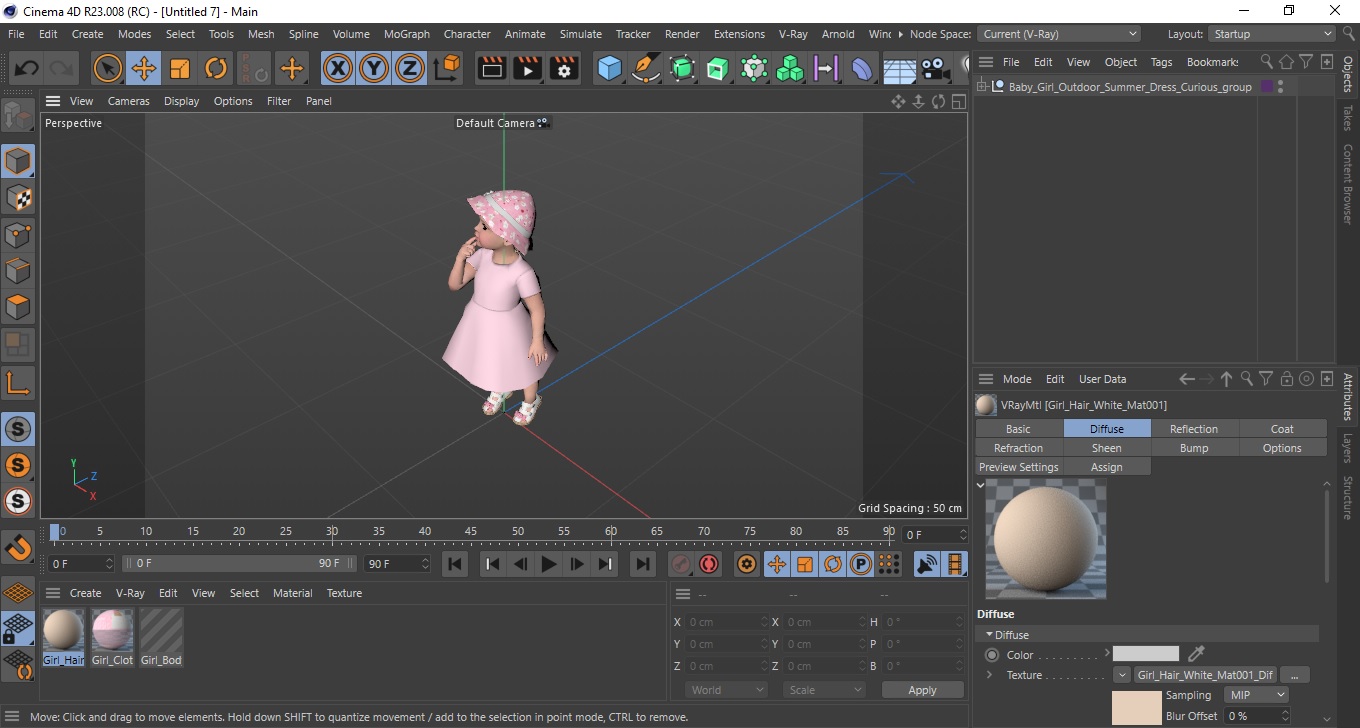Image resolution: width=1360 pixels, height=728 pixels.
Task: Open the Node Space dropdown
Action: pos(1059,34)
